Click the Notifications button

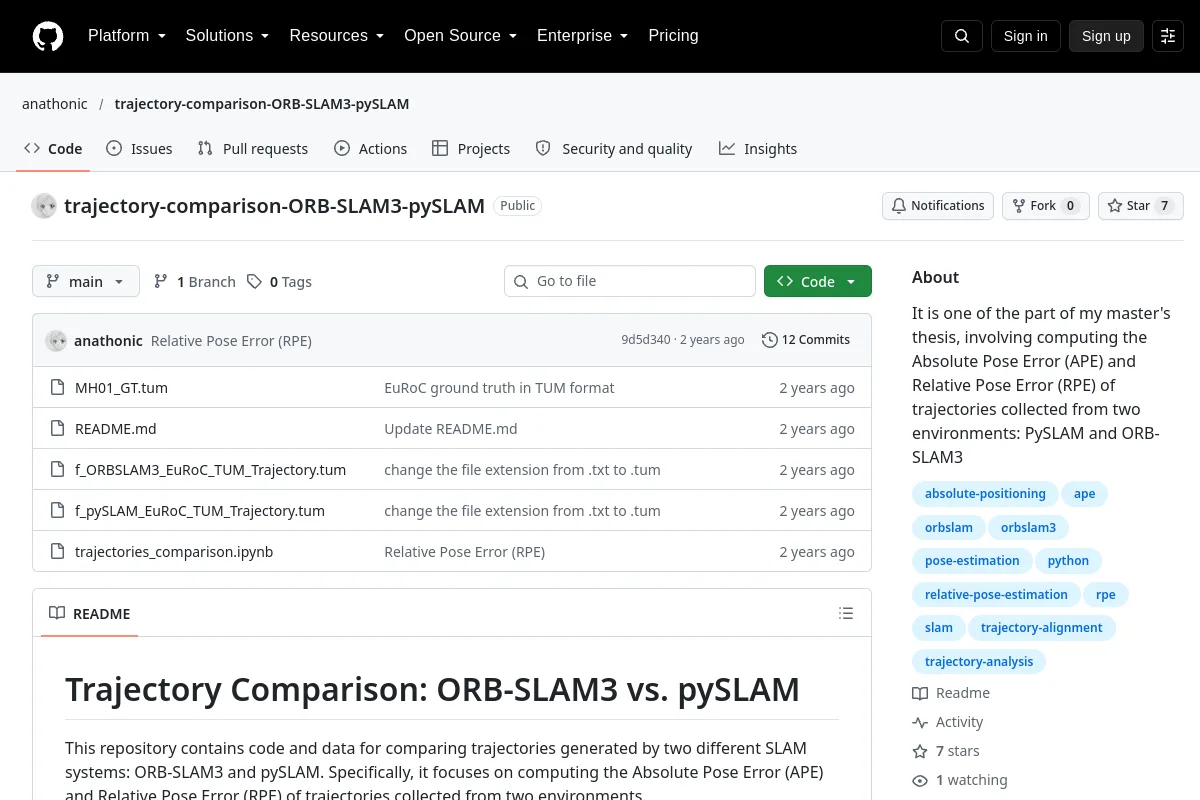click(x=938, y=206)
